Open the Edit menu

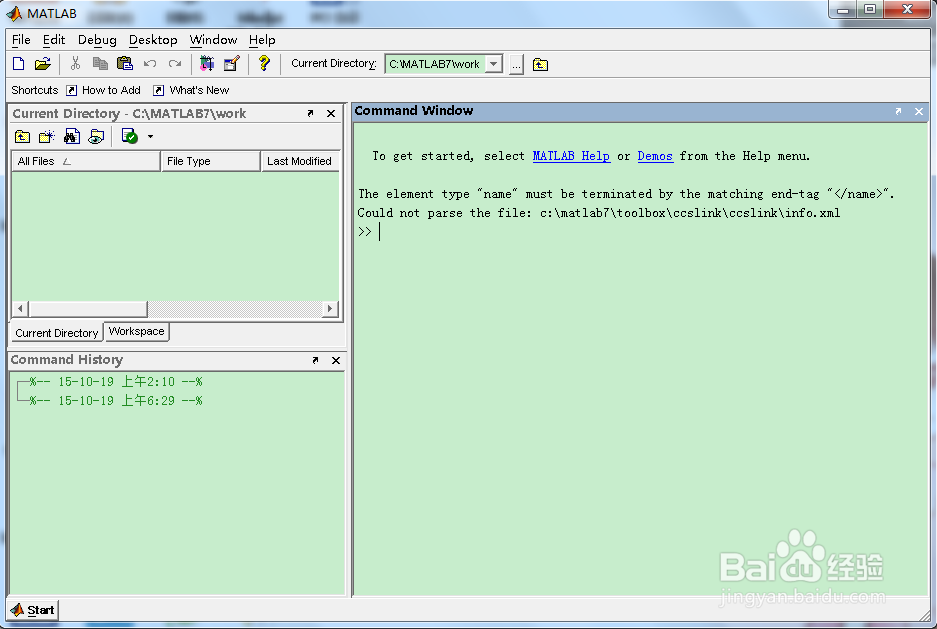[x=54, y=40]
